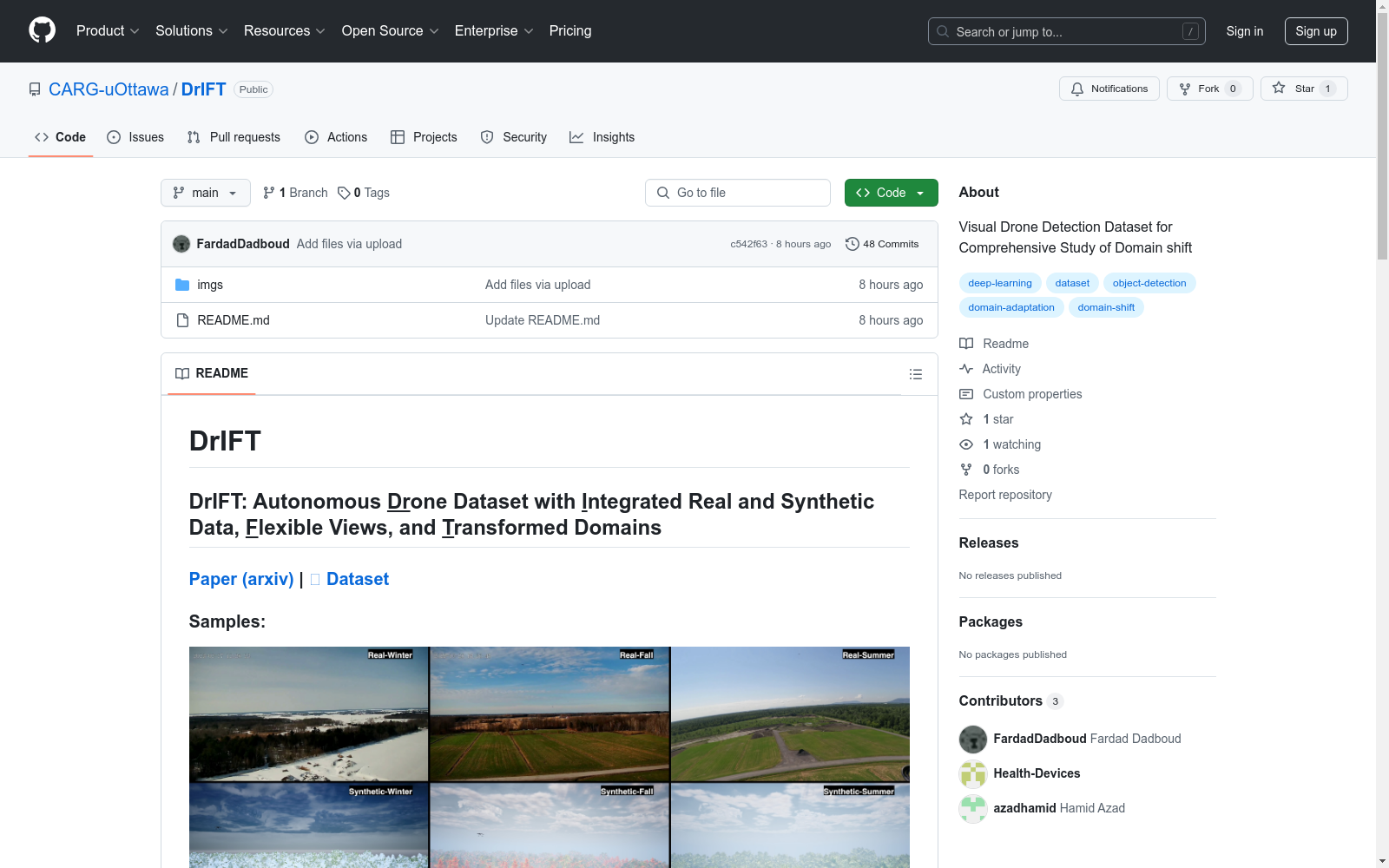Switch to the Issues tab
This screenshot has width=1389, height=868.
[x=135, y=137]
